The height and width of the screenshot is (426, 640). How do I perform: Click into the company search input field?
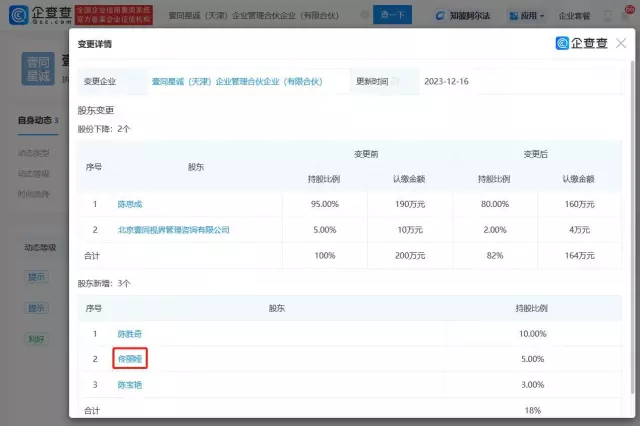270,17
